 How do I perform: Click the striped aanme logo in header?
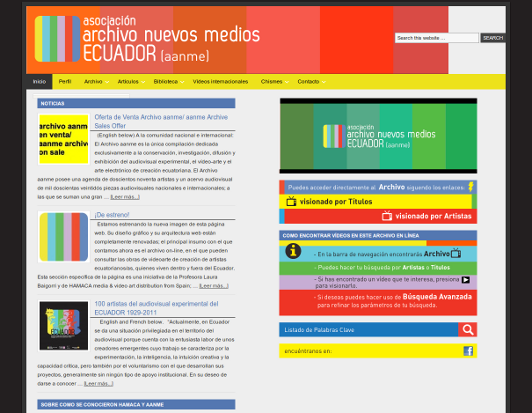[57, 39]
